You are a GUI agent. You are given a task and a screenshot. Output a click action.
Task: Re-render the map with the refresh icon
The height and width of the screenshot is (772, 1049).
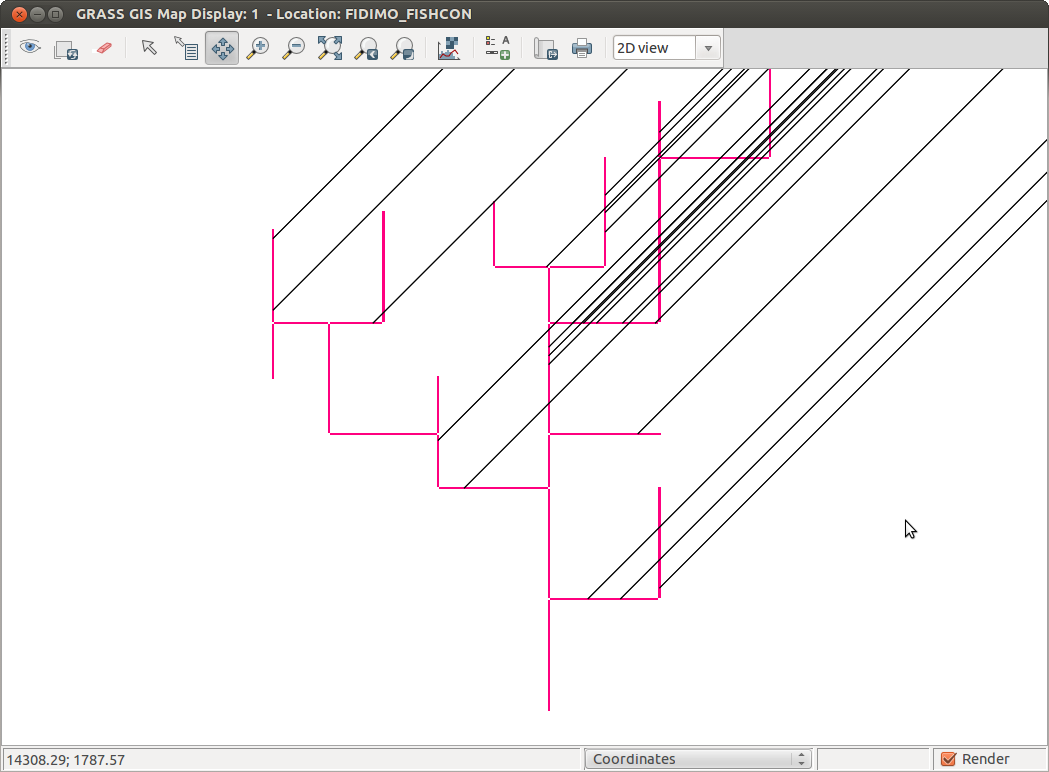click(66, 49)
